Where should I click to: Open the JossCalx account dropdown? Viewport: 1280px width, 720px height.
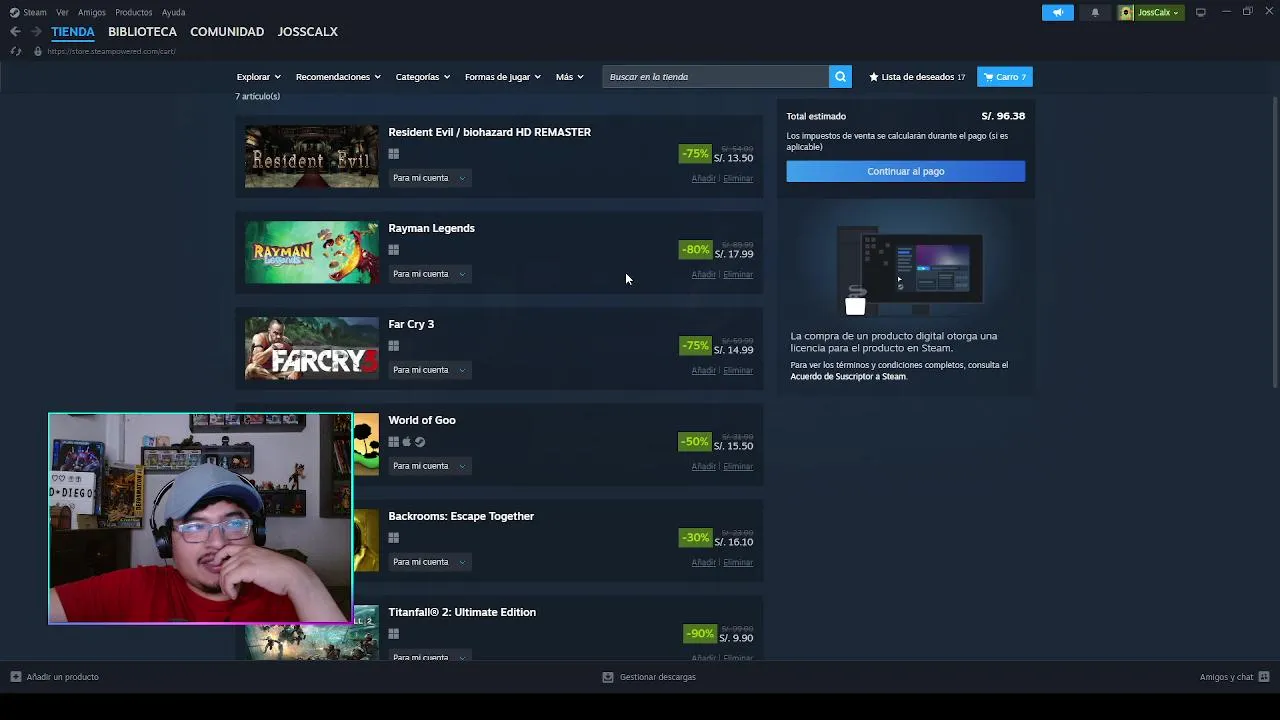1158,12
